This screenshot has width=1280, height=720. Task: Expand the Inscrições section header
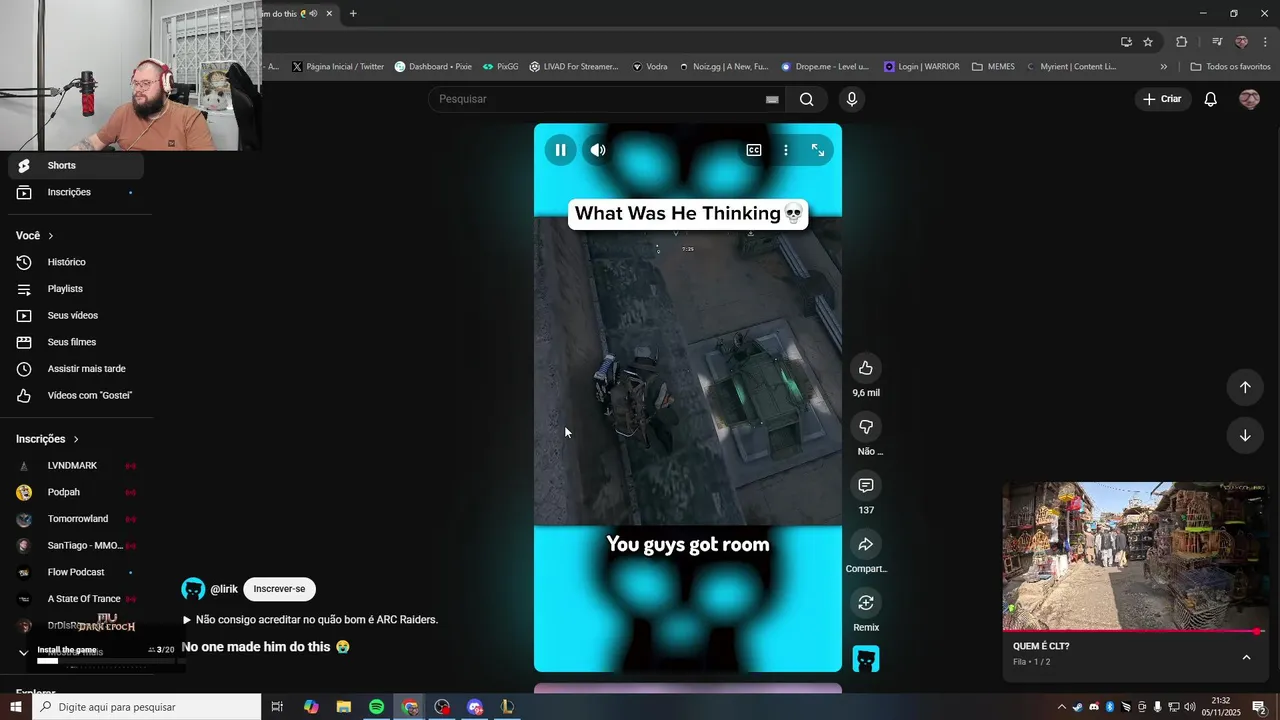point(47,439)
